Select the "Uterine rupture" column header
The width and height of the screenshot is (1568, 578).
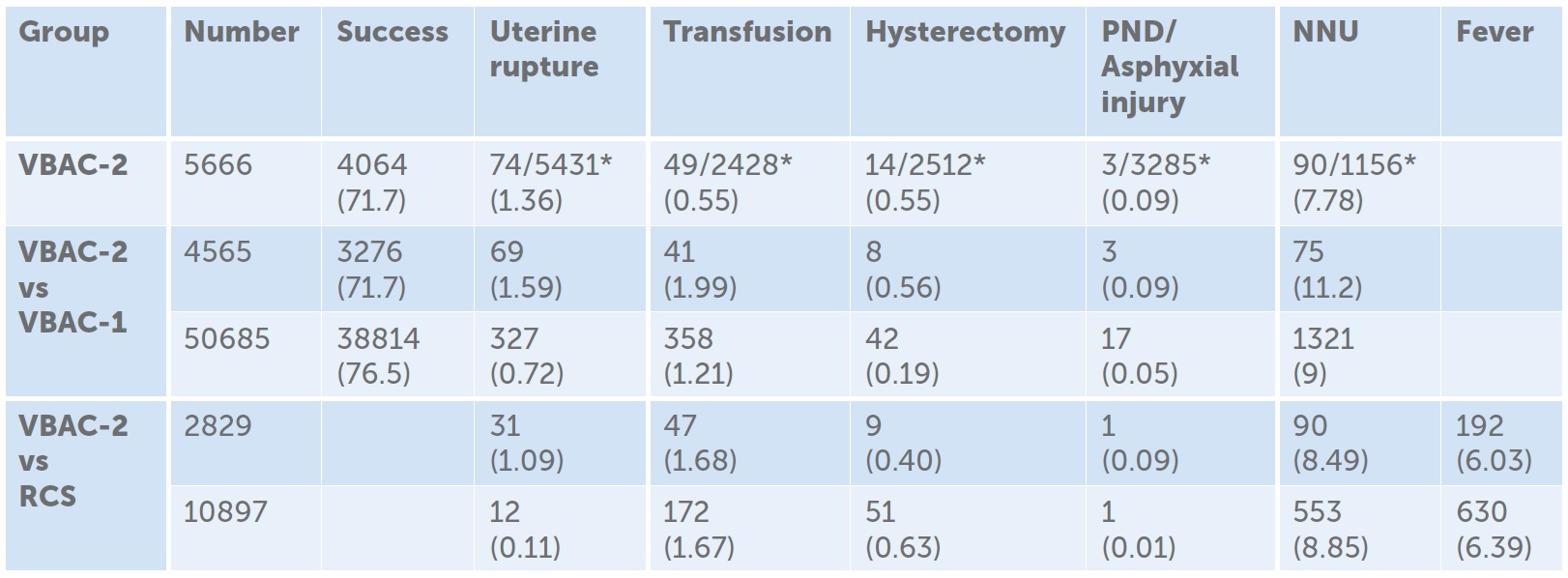544,49
